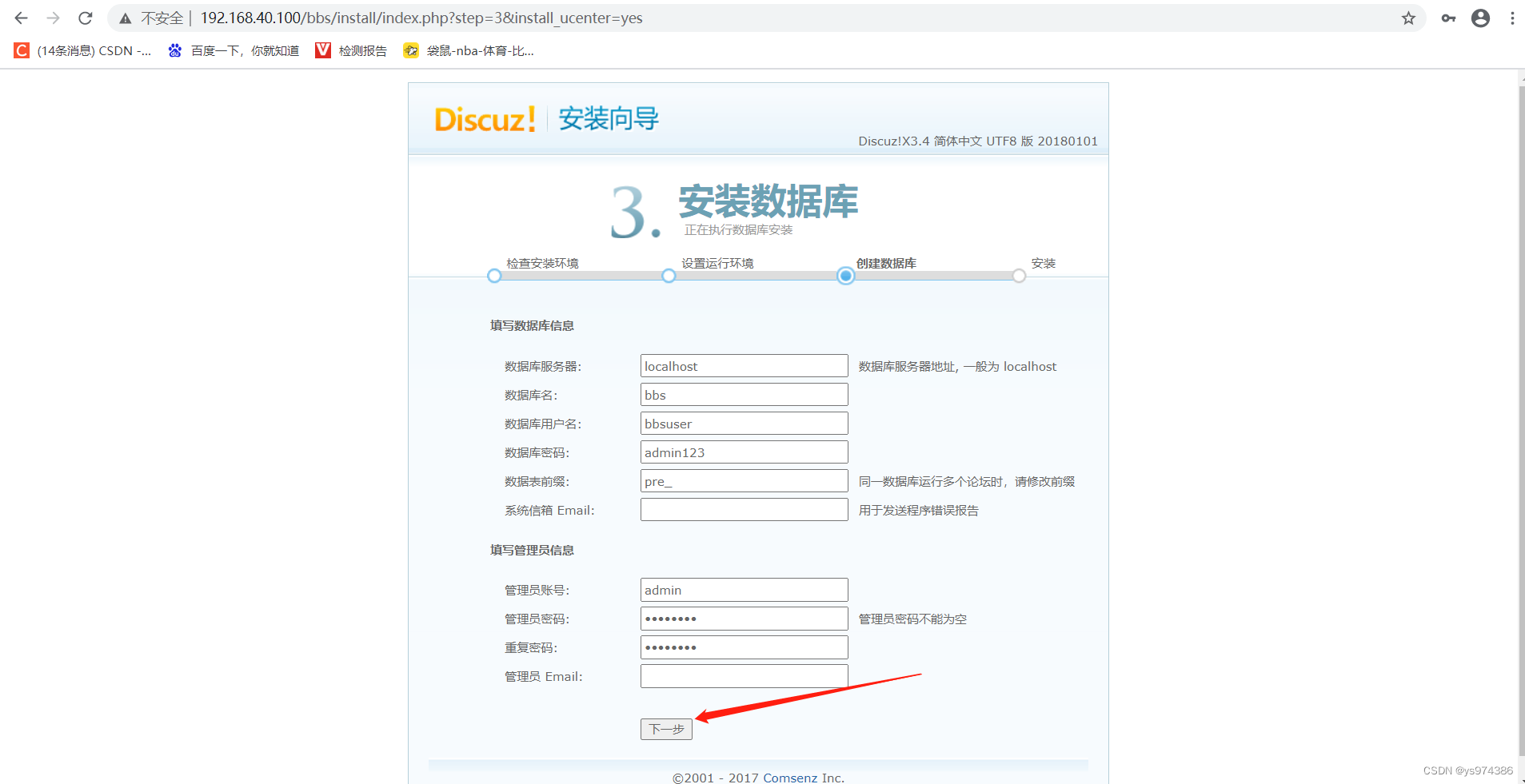
Task: Open the Comsenz footer link
Action: pos(790,778)
